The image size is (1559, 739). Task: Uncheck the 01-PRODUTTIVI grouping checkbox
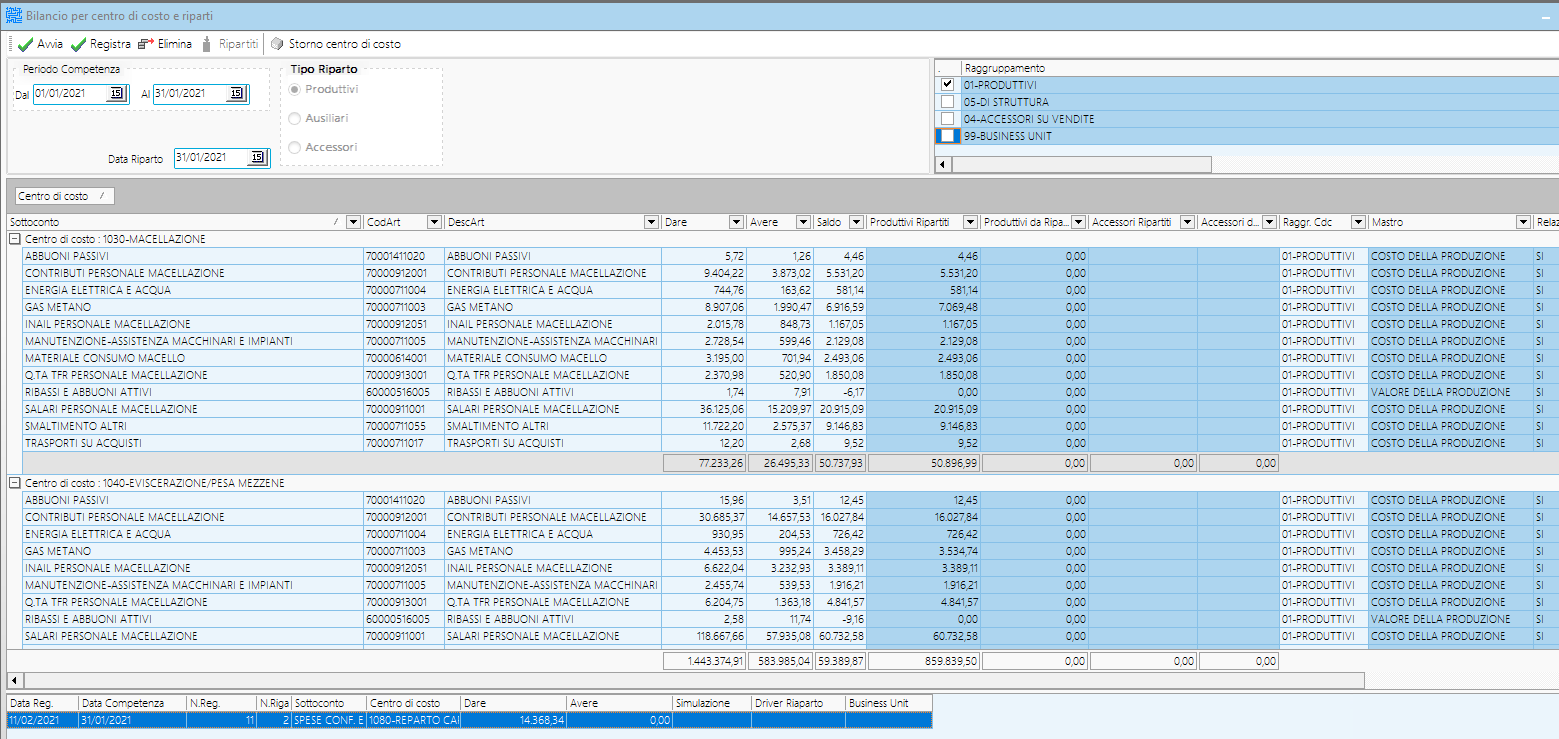[948, 85]
